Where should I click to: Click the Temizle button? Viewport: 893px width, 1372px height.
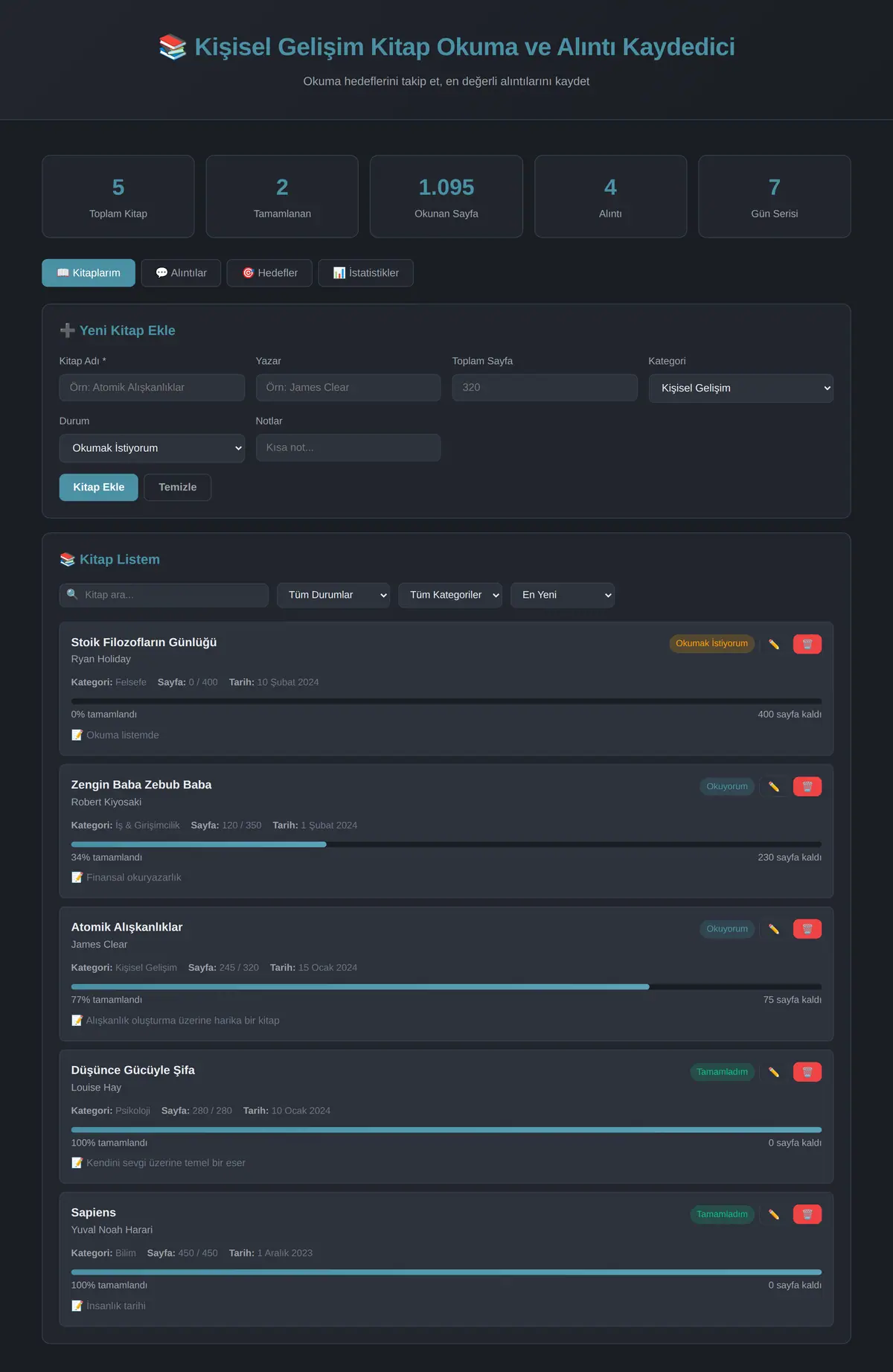[x=178, y=487]
